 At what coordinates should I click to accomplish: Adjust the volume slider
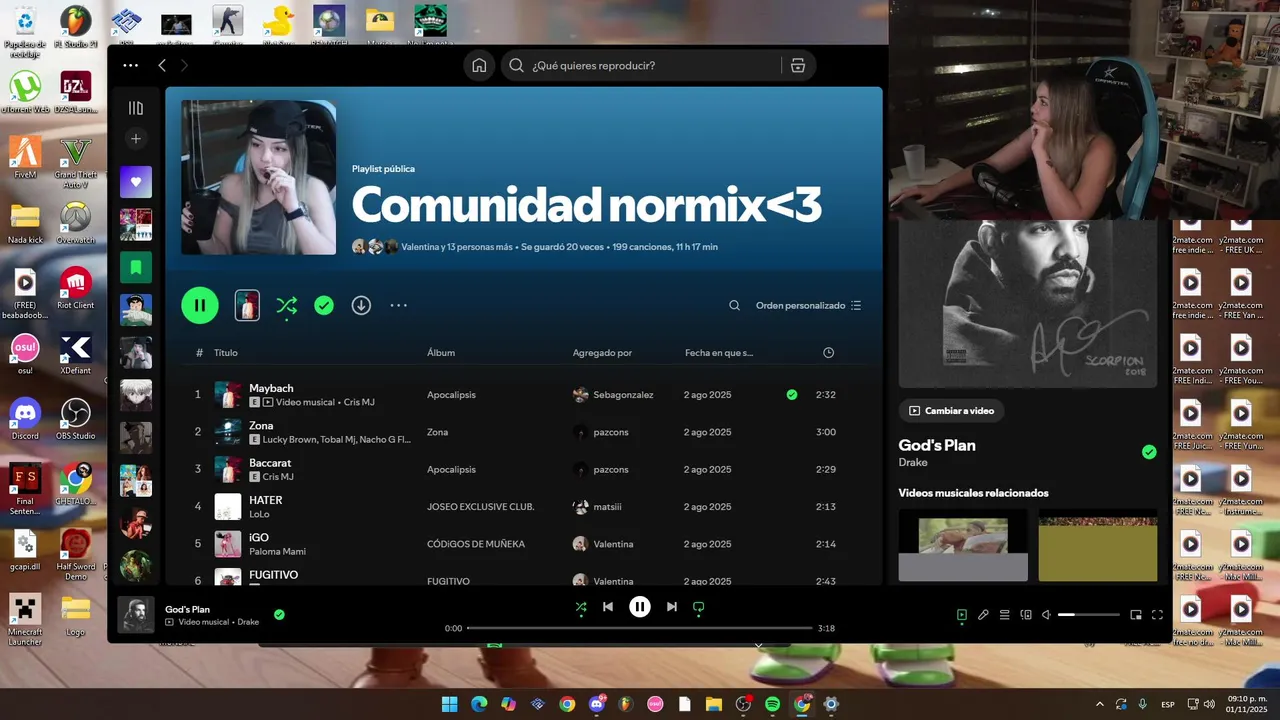[x=1089, y=615]
